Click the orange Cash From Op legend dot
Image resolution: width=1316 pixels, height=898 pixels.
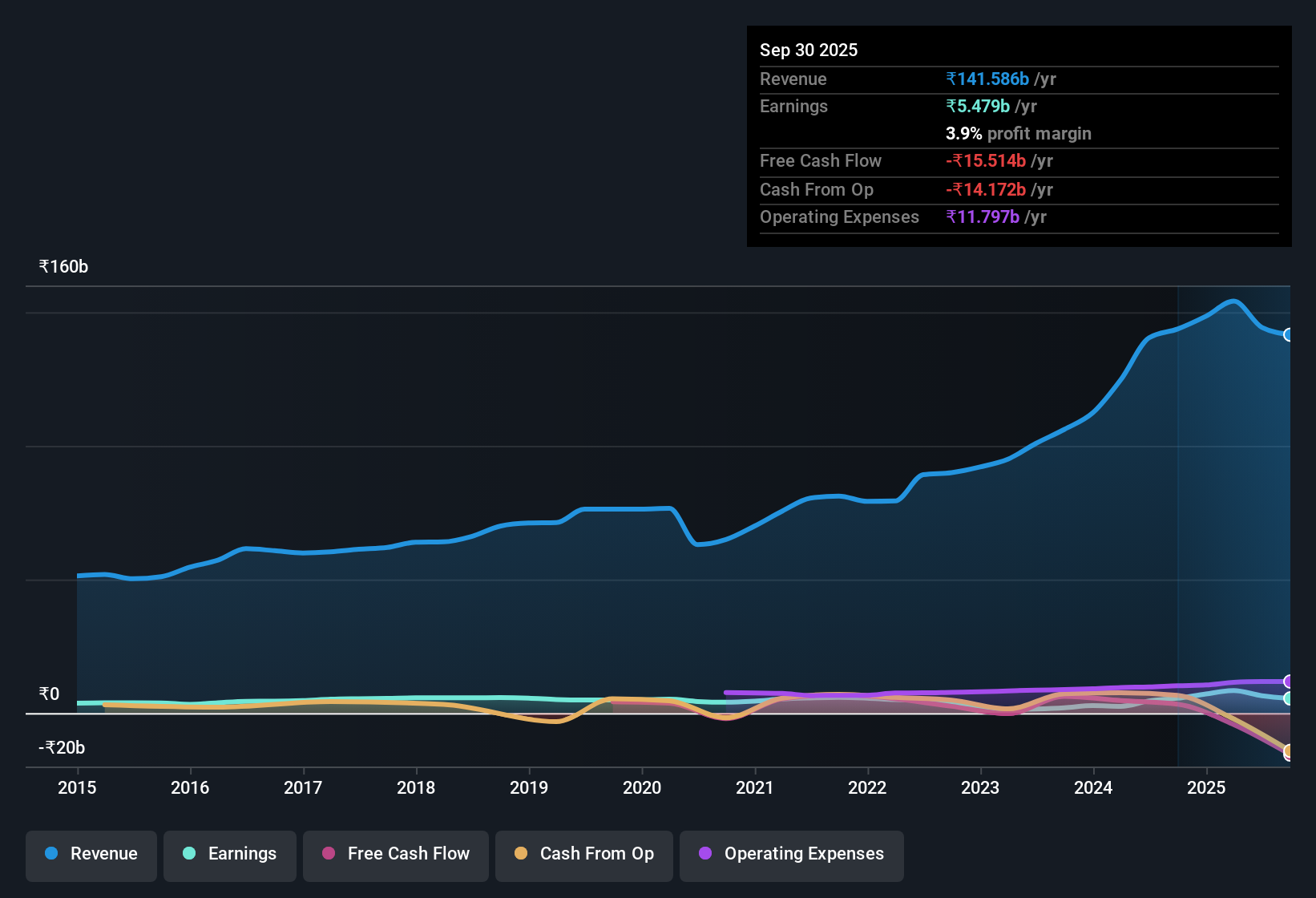[x=520, y=854]
